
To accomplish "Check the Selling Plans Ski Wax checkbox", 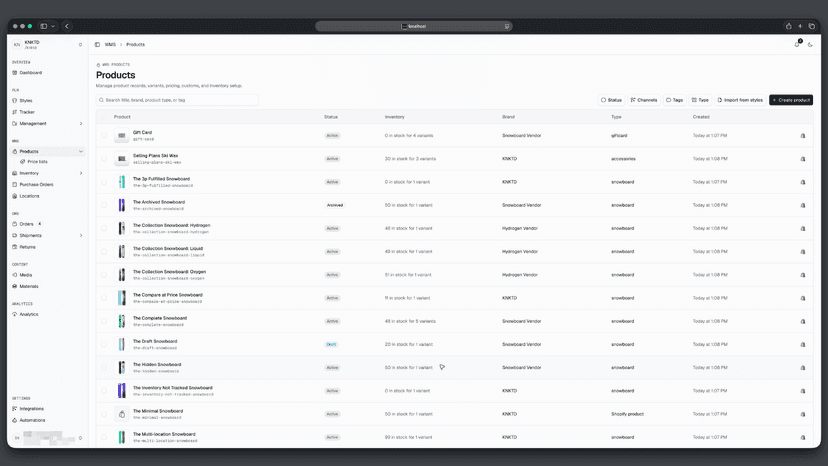I will pos(104,159).
